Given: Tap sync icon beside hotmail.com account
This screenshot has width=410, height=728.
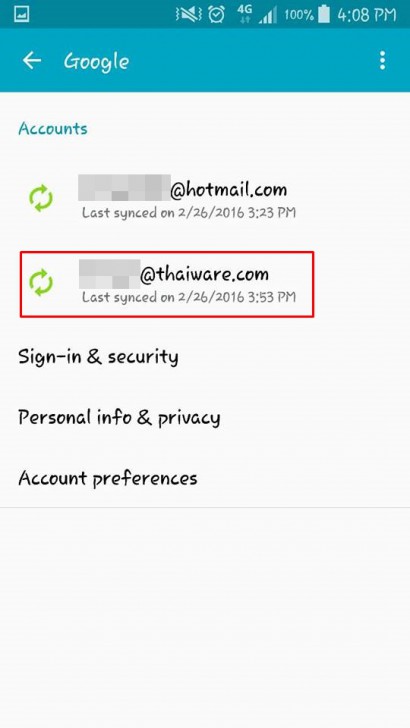Looking at the screenshot, I should pos(41,198).
